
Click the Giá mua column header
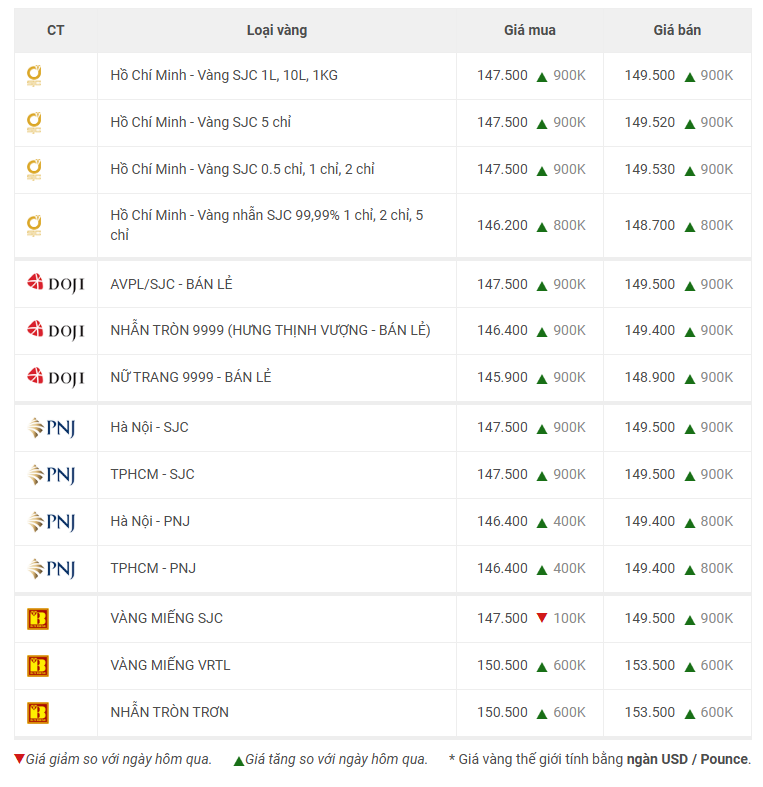pyautogui.click(x=529, y=30)
